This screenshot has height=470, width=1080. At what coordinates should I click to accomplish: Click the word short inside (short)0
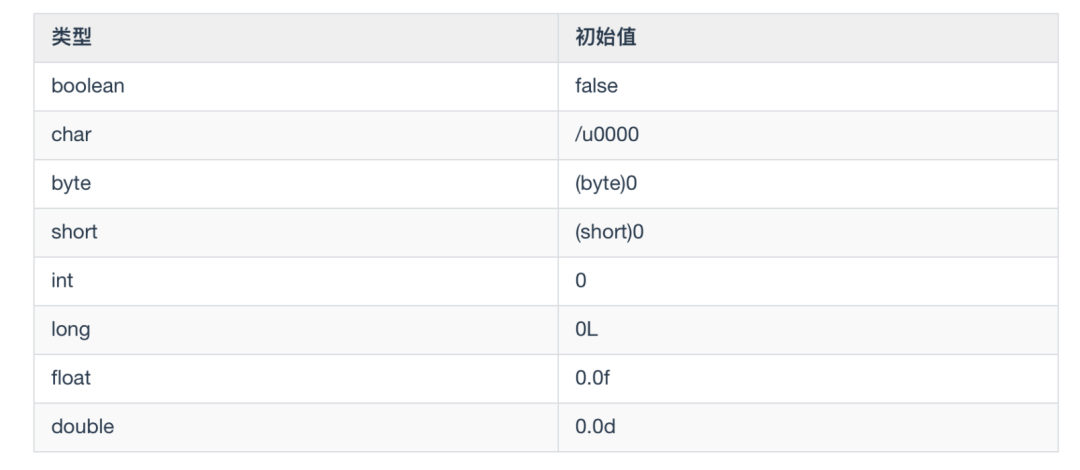605,232
